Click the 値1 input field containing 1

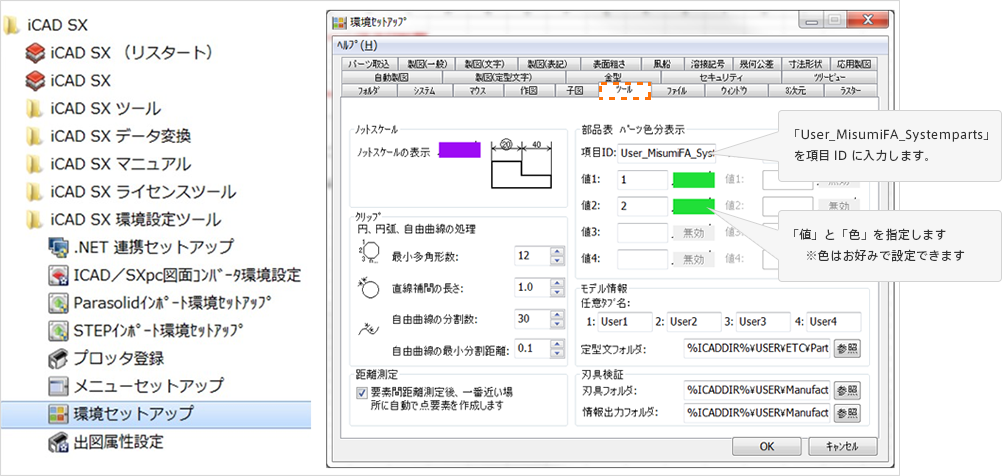click(x=643, y=180)
